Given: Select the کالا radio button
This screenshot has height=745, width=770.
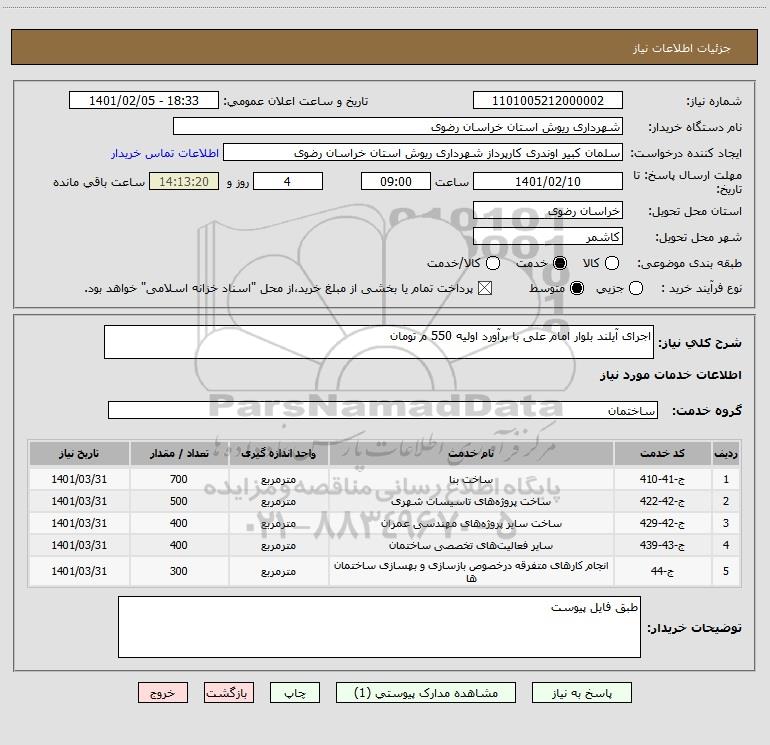Looking at the screenshot, I should point(611,263).
